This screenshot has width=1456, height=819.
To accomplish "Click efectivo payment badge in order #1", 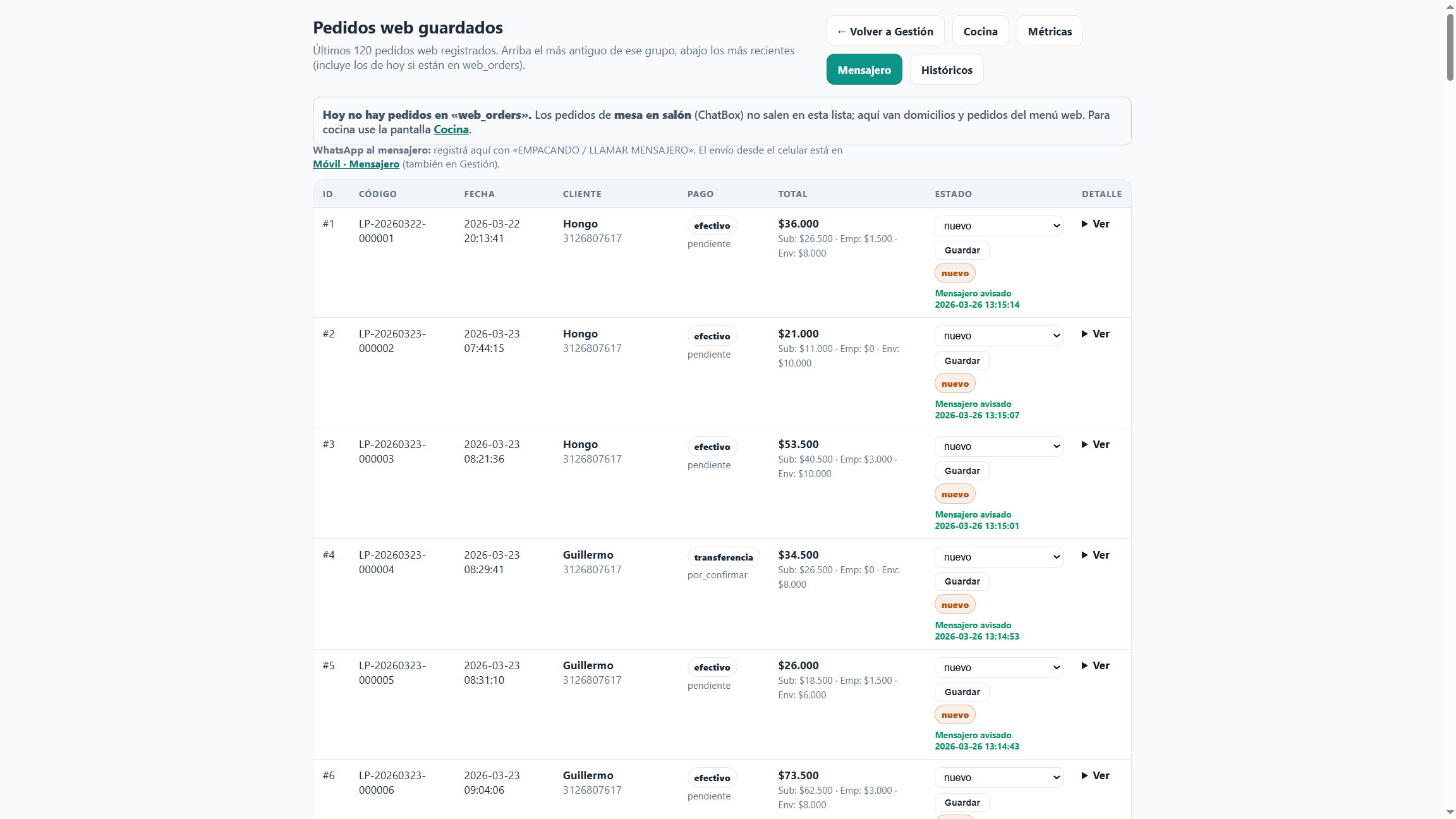I will [712, 226].
